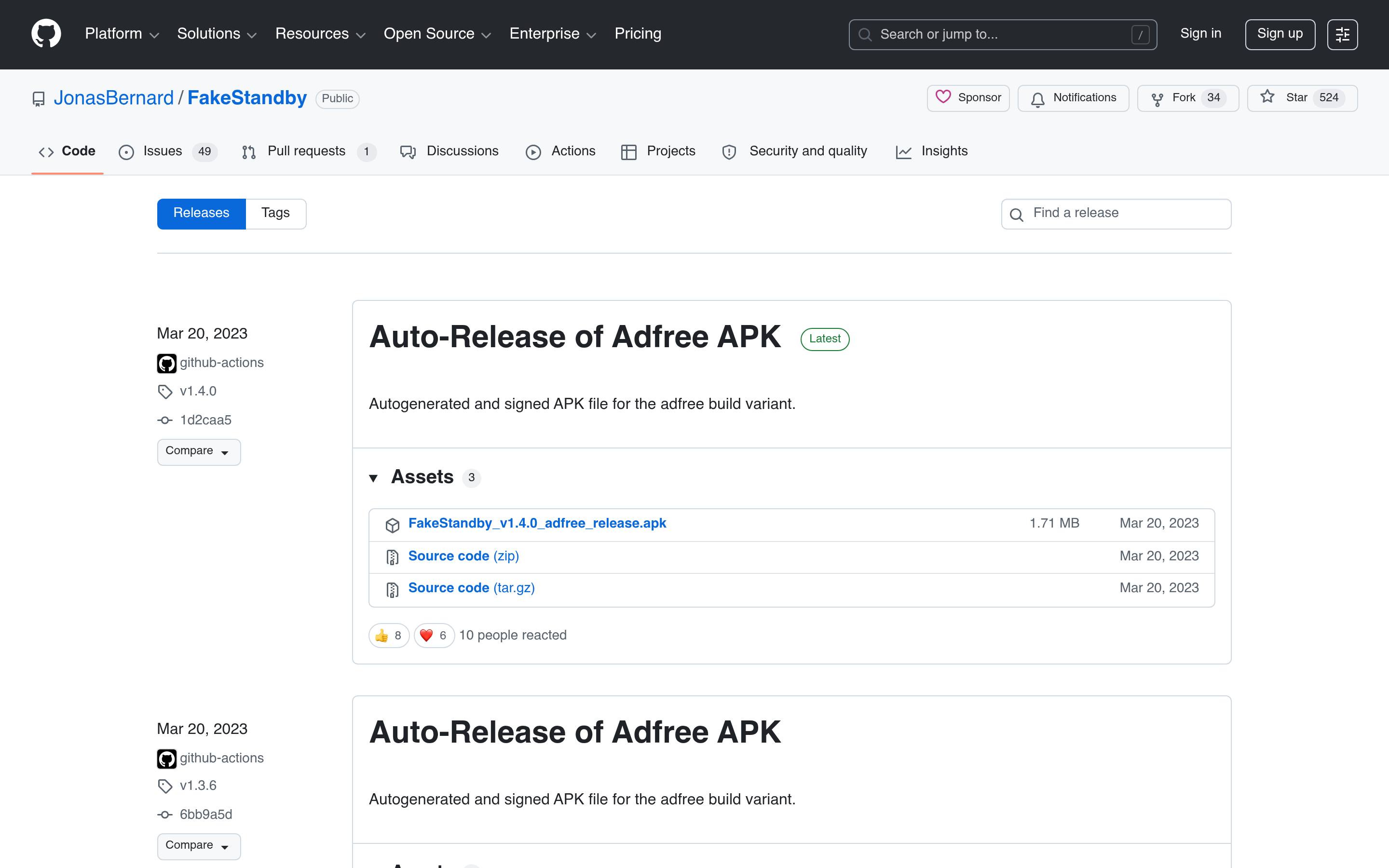
Task: Click the Star icon
Action: pos(1267,97)
